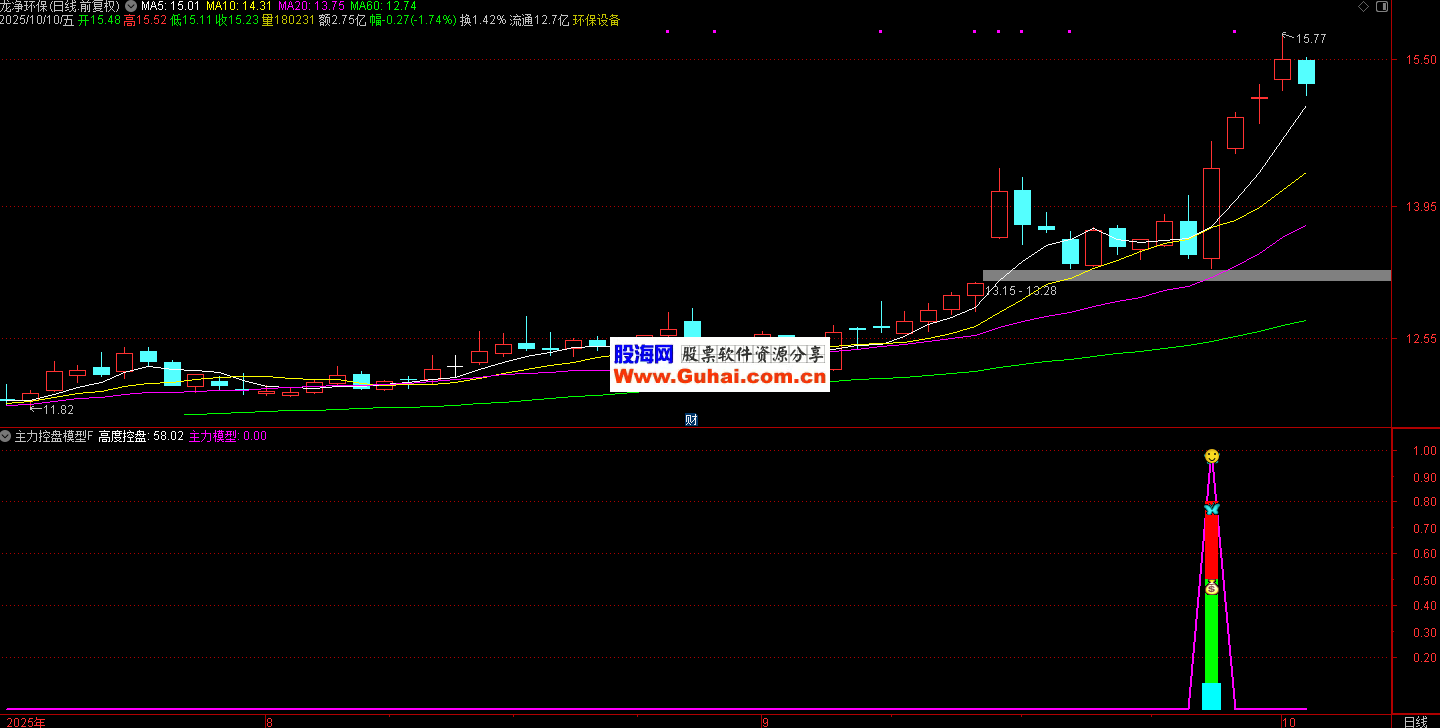This screenshot has width=1440, height=728.
Task: Click the money bag icon on spike
Action: pos(1211,588)
